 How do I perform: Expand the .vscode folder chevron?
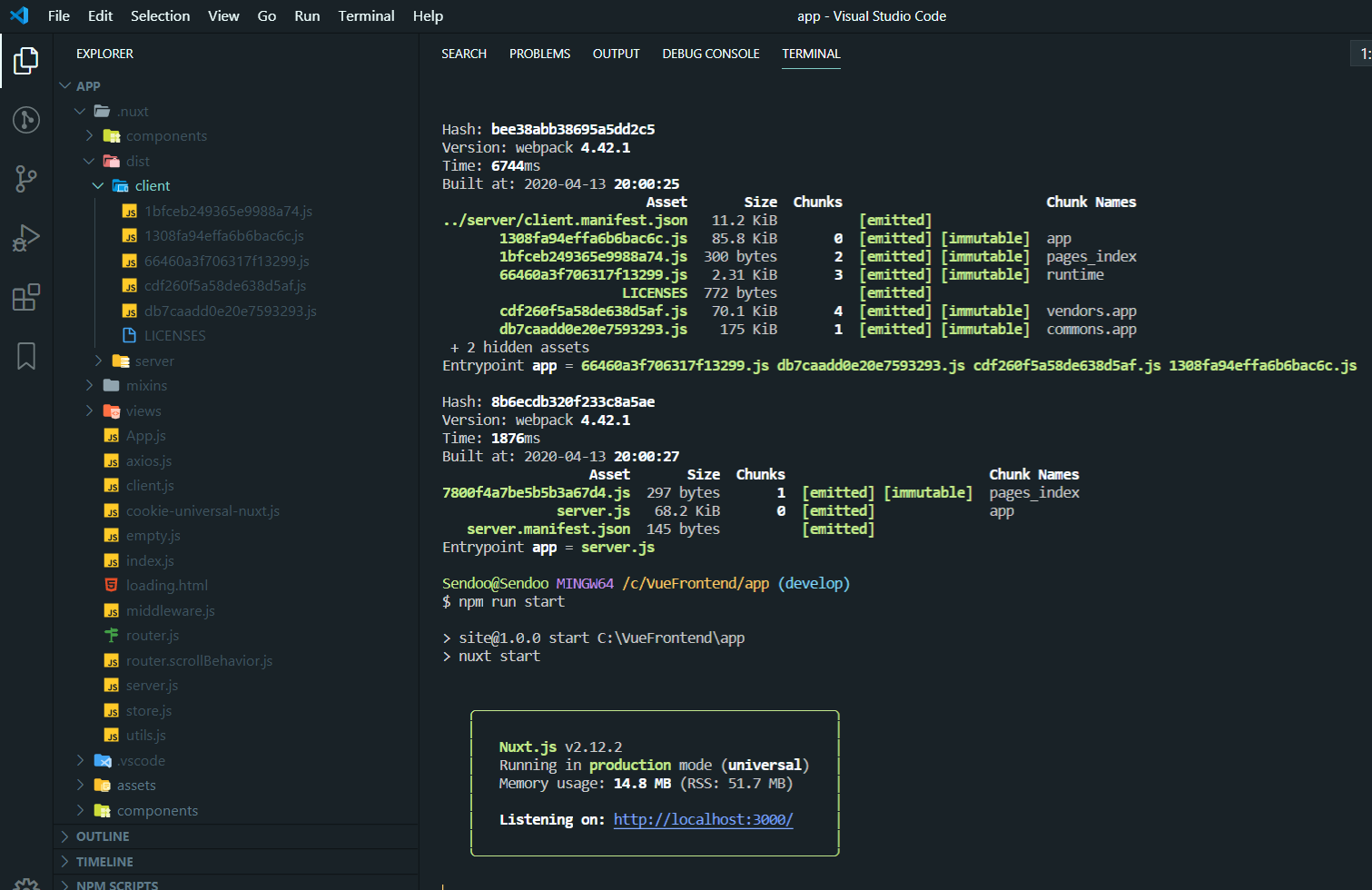80,760
